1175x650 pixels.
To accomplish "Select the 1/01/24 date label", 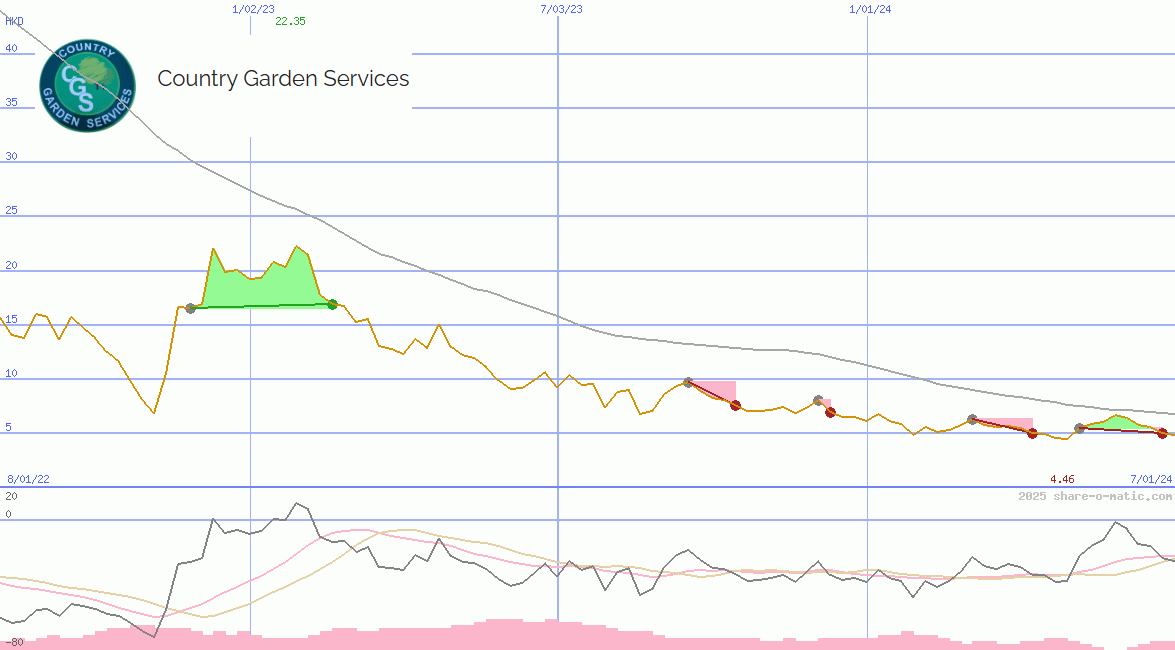I will pyautogui.click(x=870, y=9).
